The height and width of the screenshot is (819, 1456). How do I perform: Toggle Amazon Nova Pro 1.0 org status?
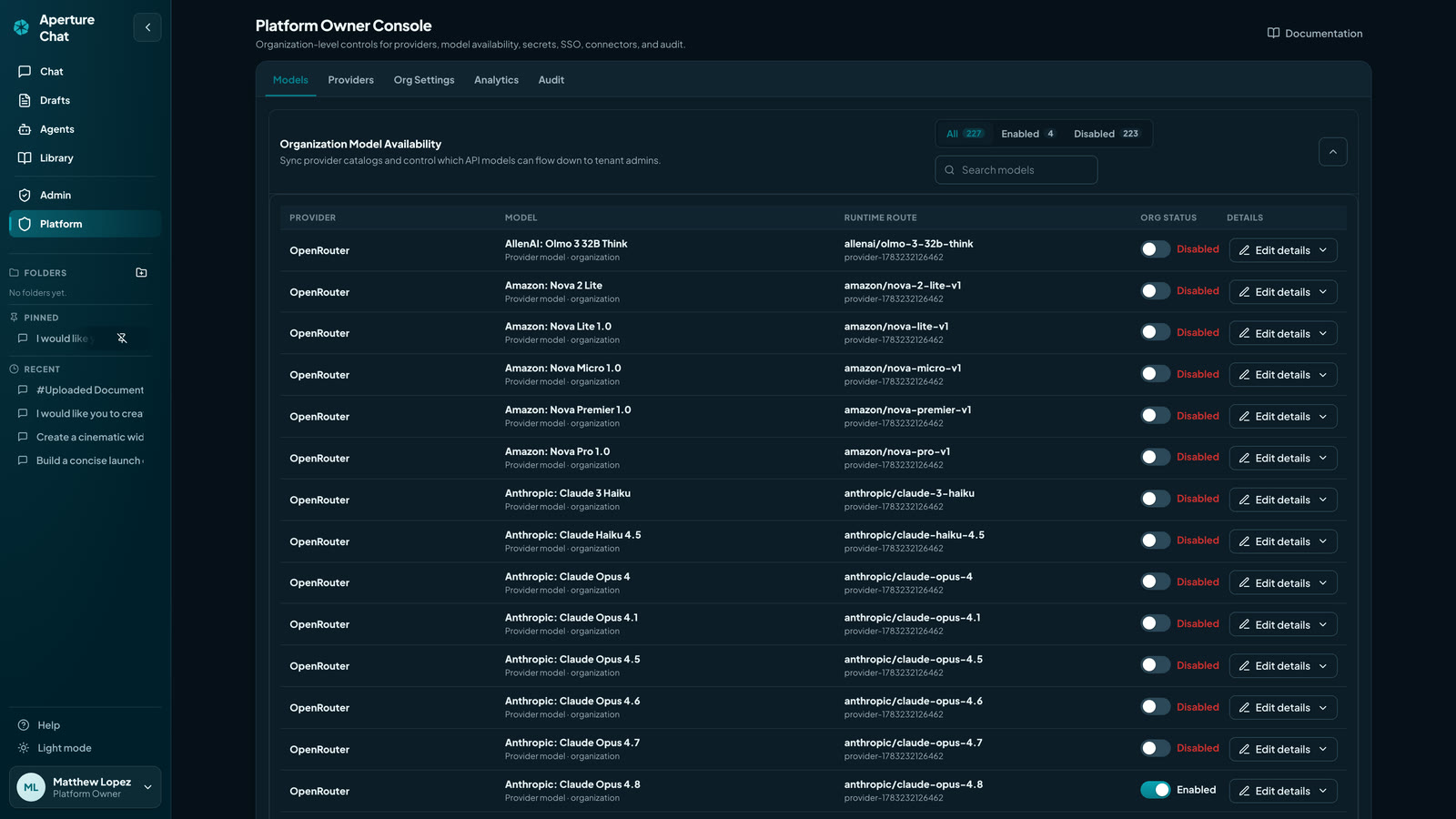(x=1156, y=457)
